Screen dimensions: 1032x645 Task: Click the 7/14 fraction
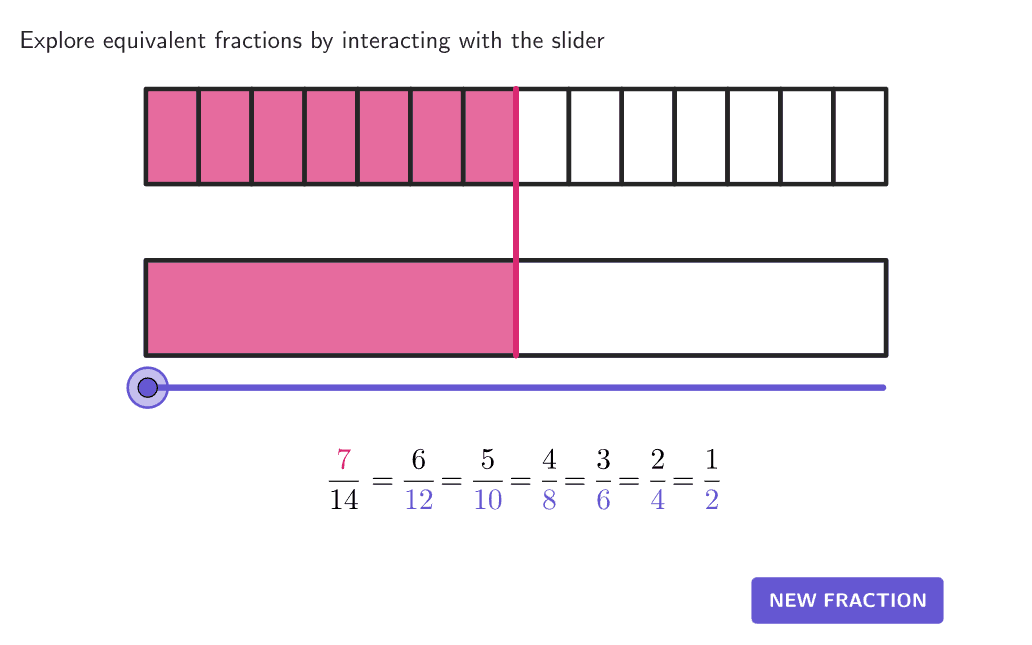(x=343, y=480)
